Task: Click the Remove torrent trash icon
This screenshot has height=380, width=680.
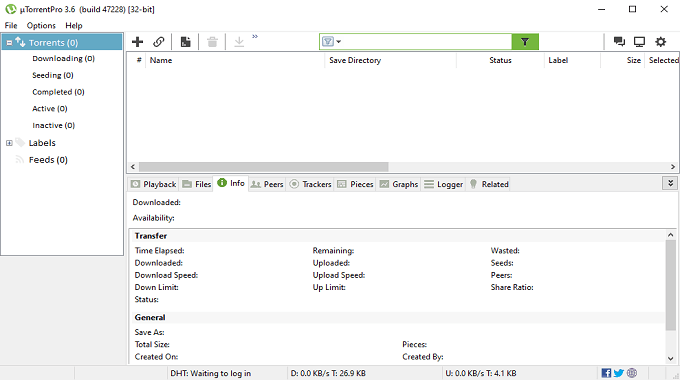Action: [212, 42]
